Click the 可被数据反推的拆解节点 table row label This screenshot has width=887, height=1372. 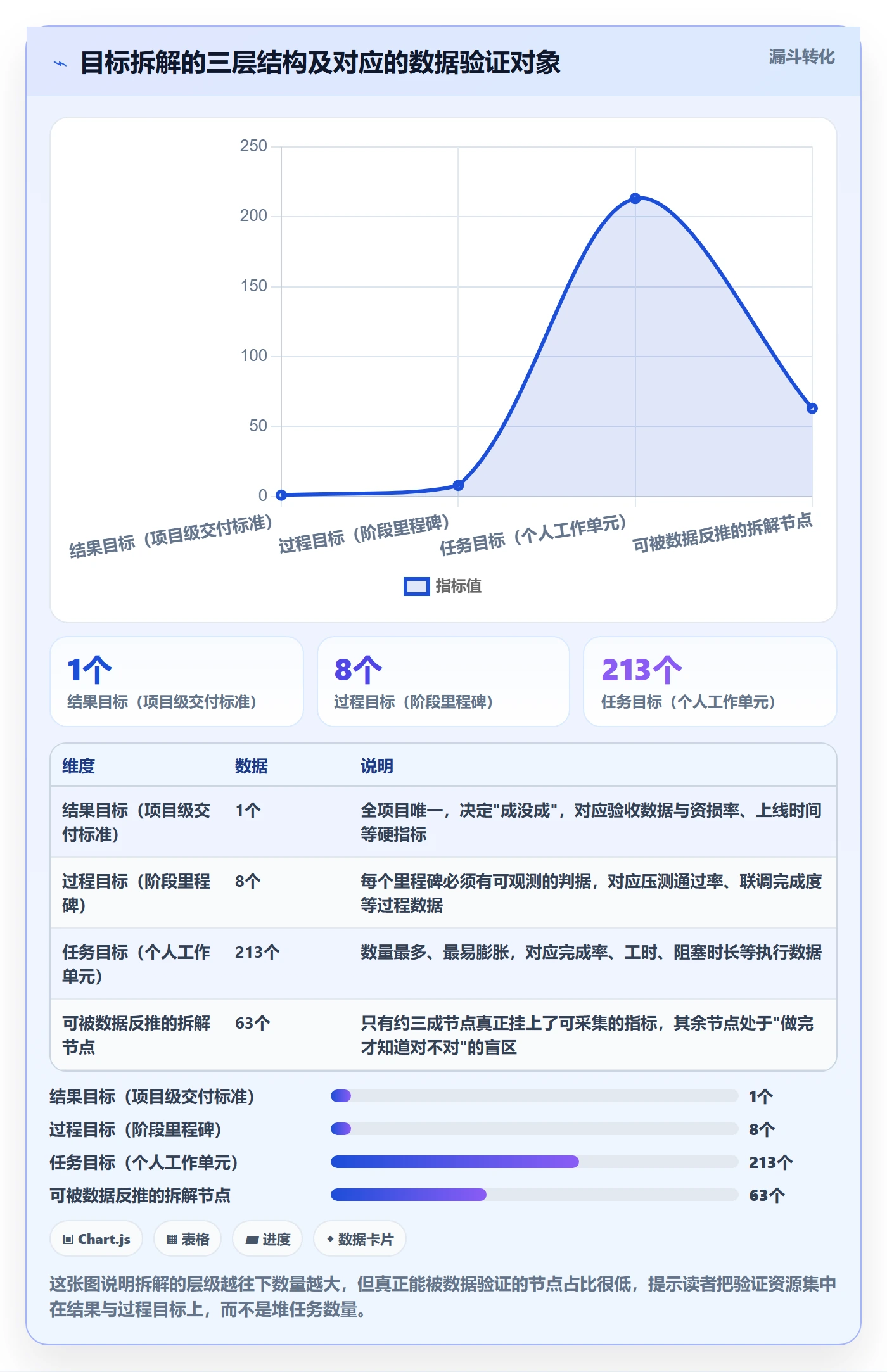[136, 1035]
